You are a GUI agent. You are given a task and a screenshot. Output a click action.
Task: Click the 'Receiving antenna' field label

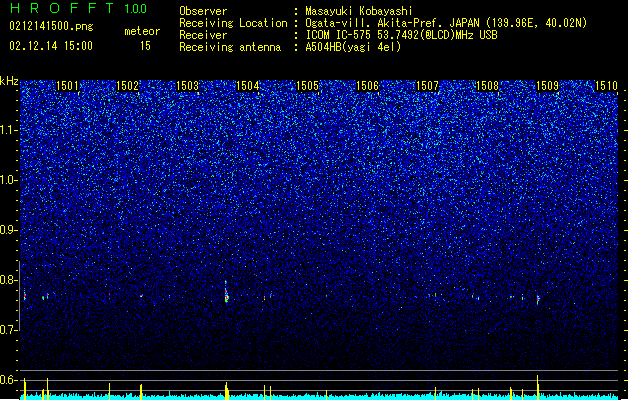(x=230, y=47)
